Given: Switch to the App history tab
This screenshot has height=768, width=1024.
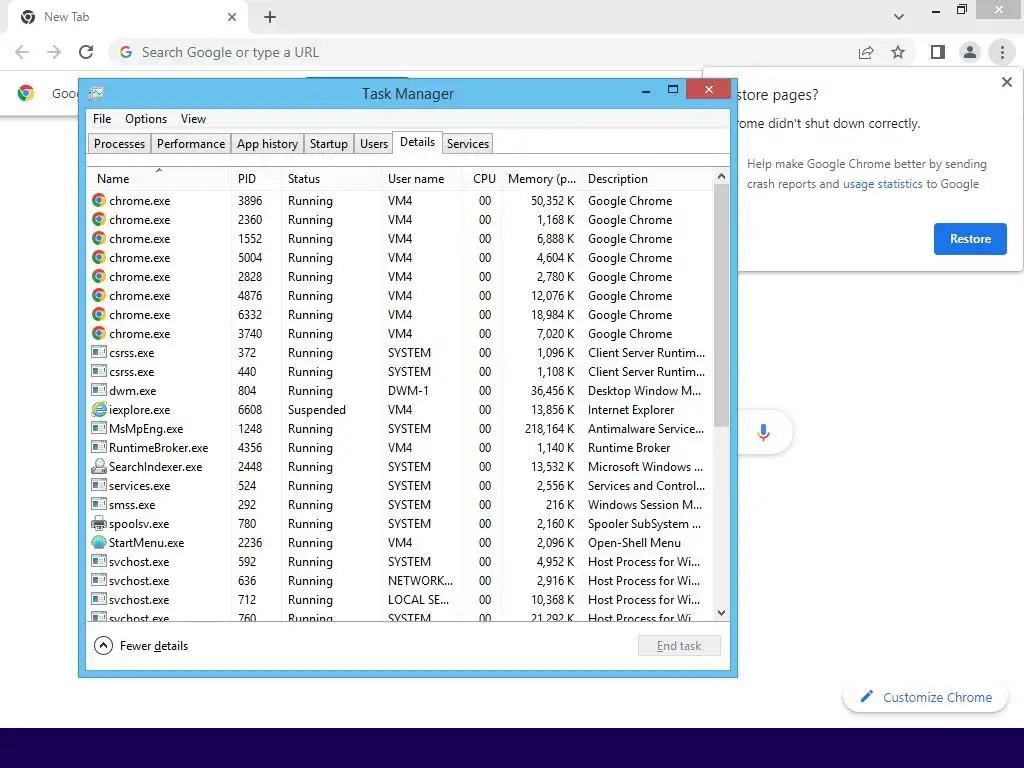Looking at the screenshot, I should tap(267, 144).
